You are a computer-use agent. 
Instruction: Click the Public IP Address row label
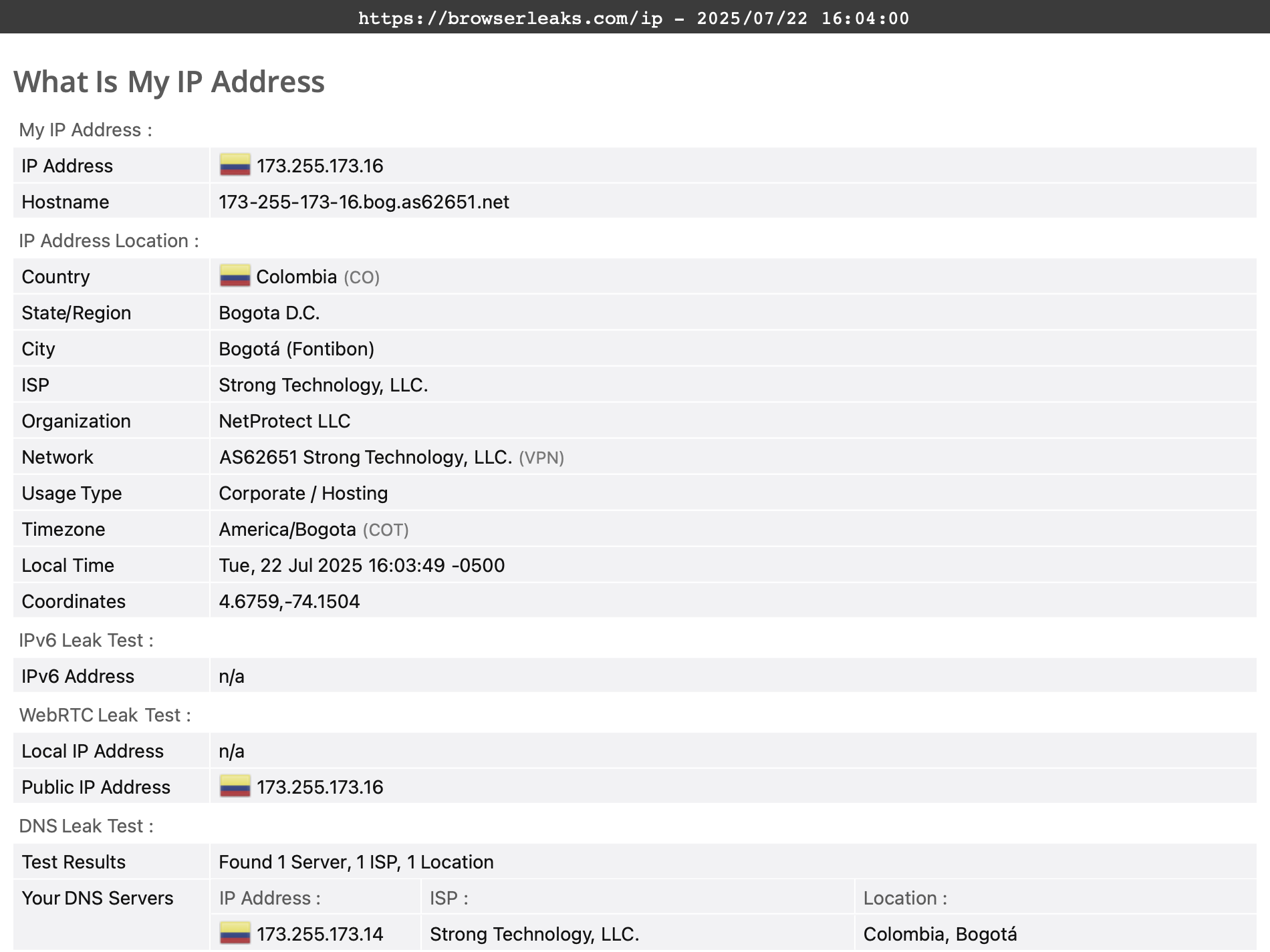point(96,787)
